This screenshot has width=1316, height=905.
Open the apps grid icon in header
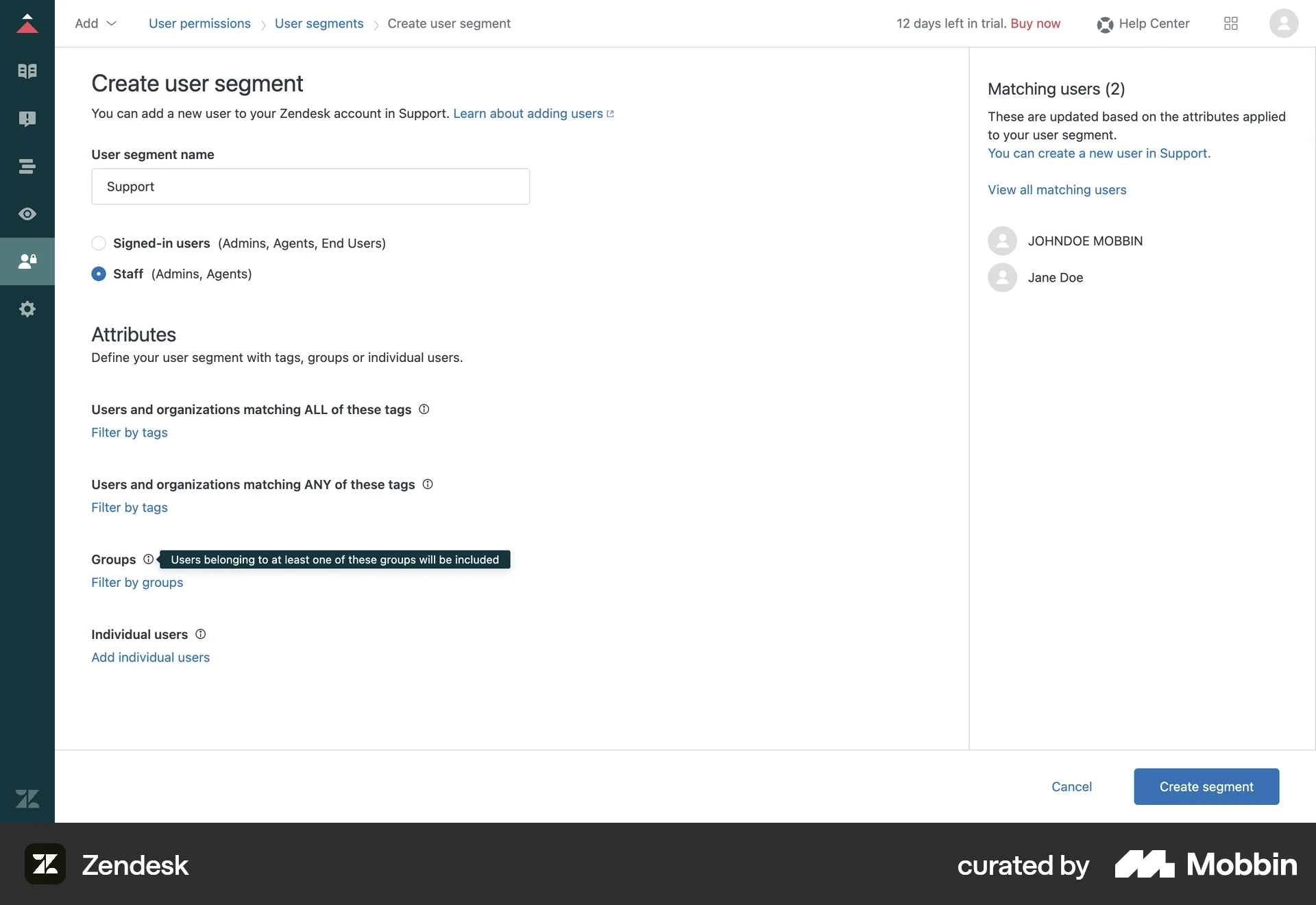1230,23
